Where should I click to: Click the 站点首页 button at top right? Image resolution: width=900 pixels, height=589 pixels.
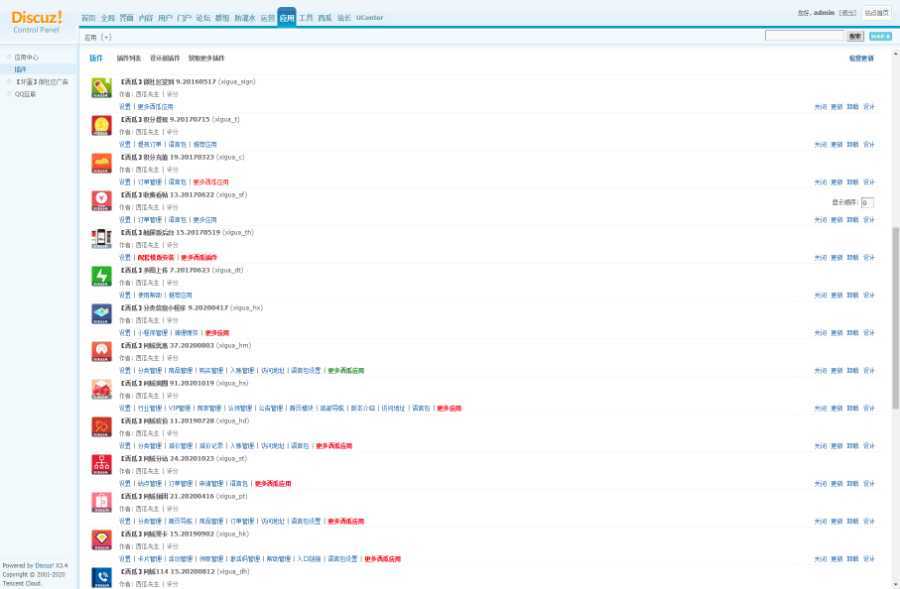tap(877, 12)
